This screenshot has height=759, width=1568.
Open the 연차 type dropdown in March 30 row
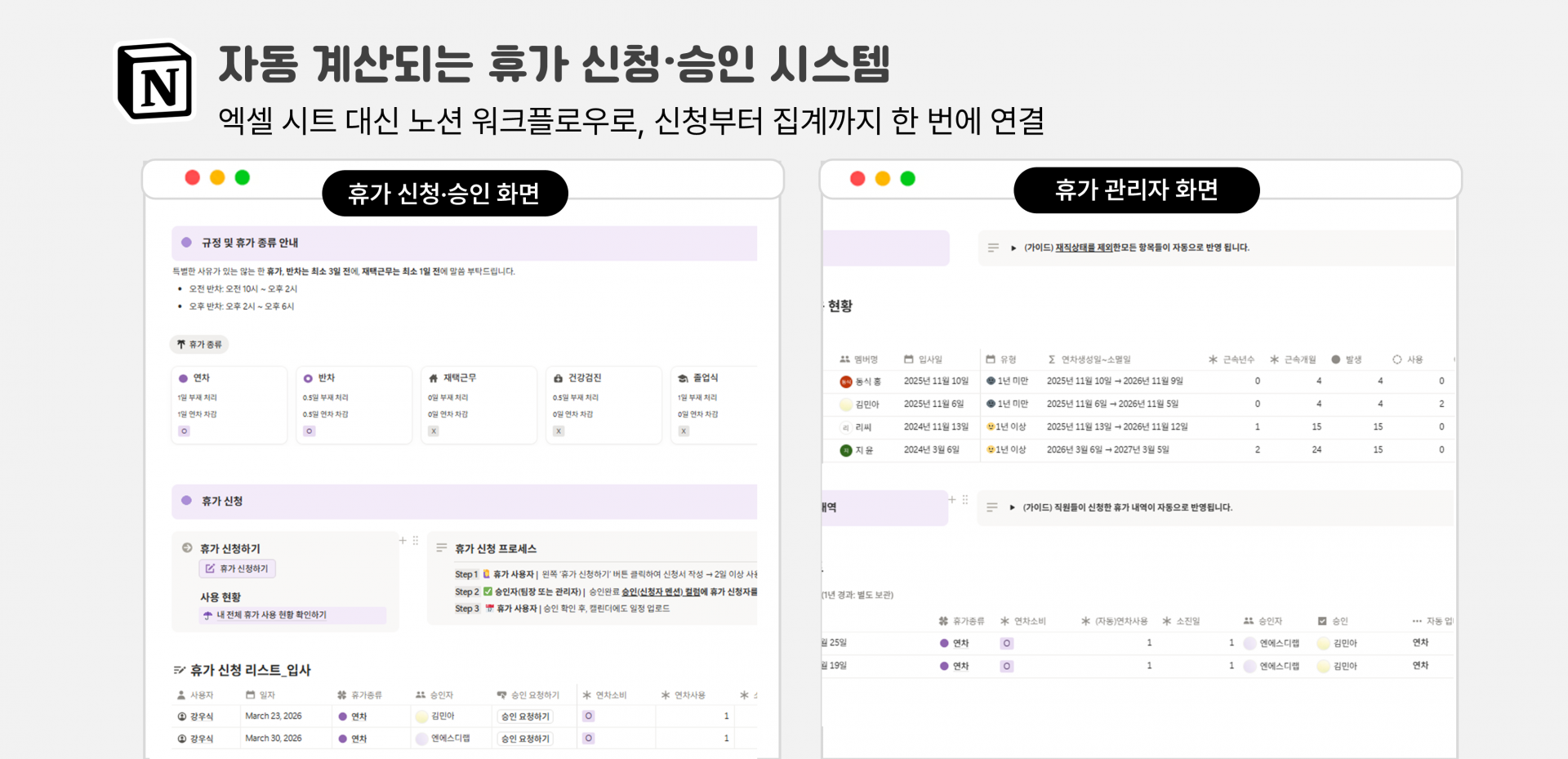pos(354,739)
